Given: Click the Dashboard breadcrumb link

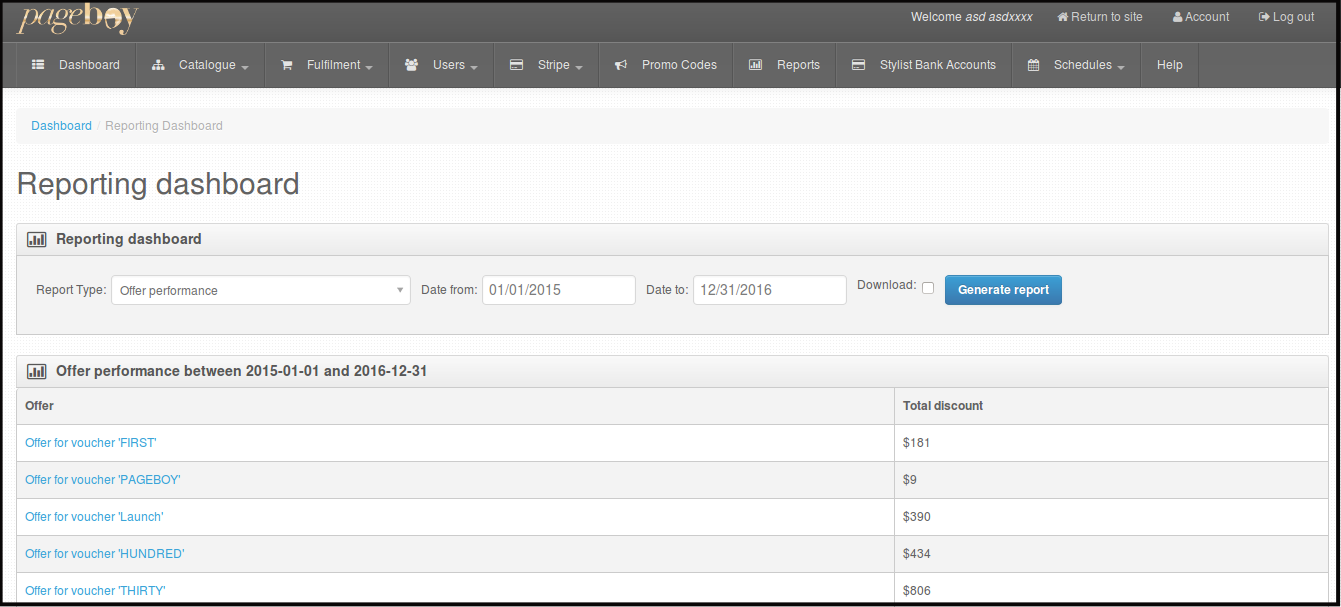Looking at the screenshot, I should coord(61,126).
